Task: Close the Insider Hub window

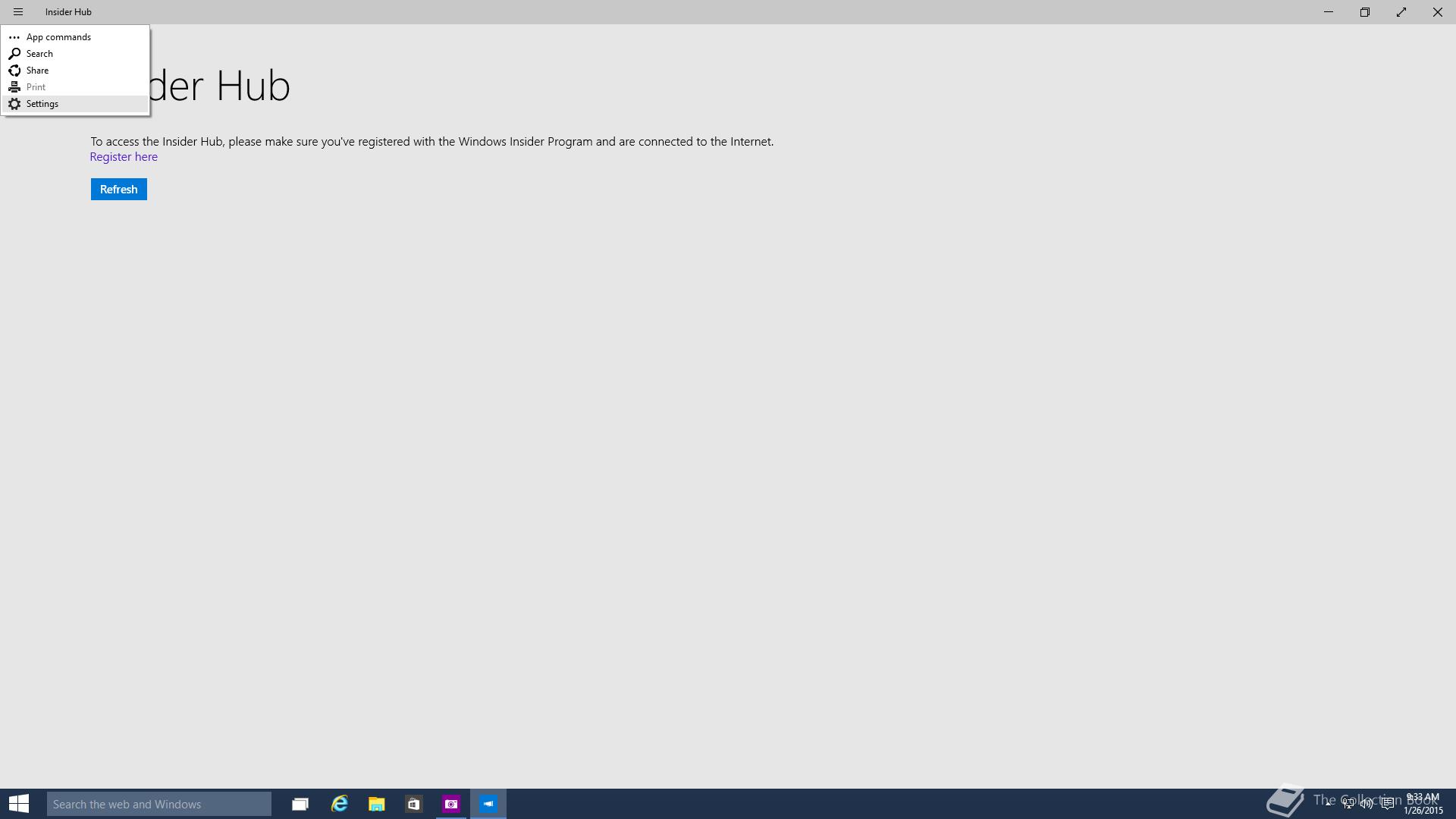Action: click(1438, 12)
